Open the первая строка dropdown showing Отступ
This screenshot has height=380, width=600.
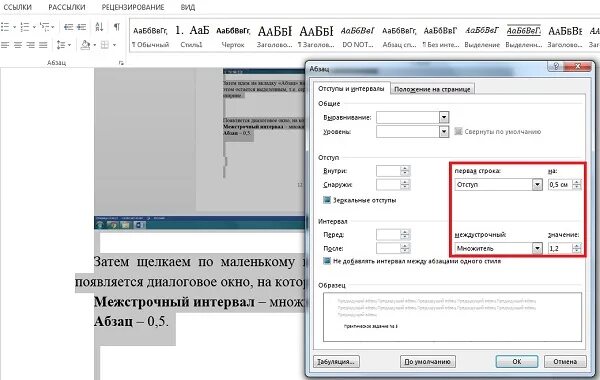[537, 185]
